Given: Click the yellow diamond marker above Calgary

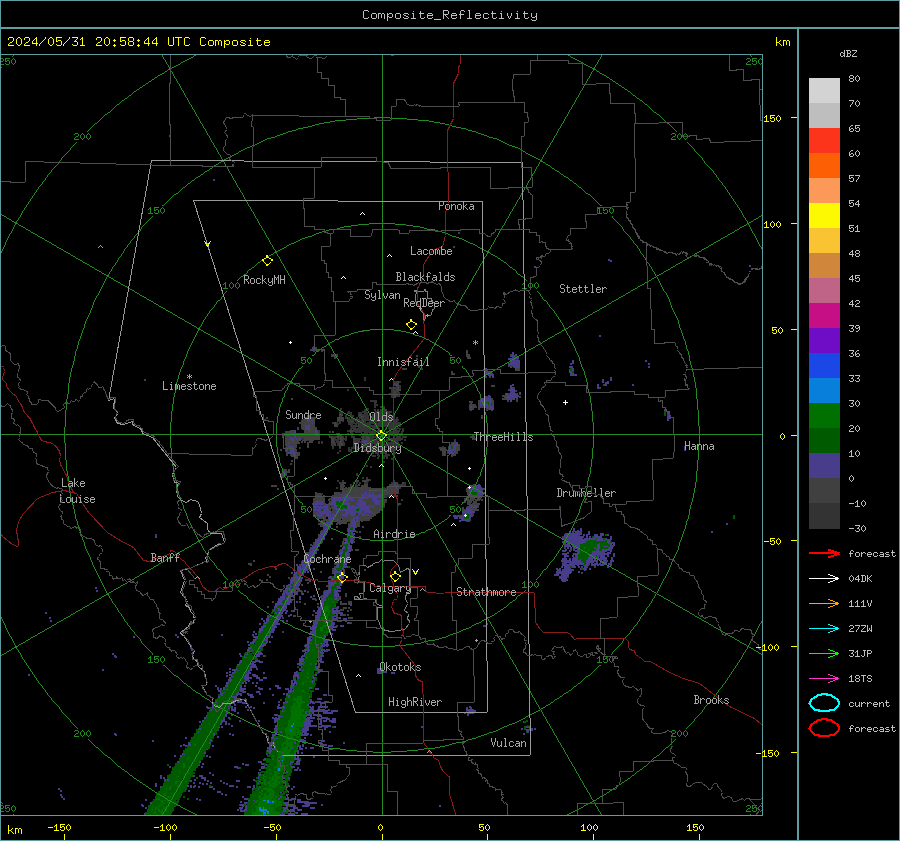Looking at the screenshot, I should (395, 576).
